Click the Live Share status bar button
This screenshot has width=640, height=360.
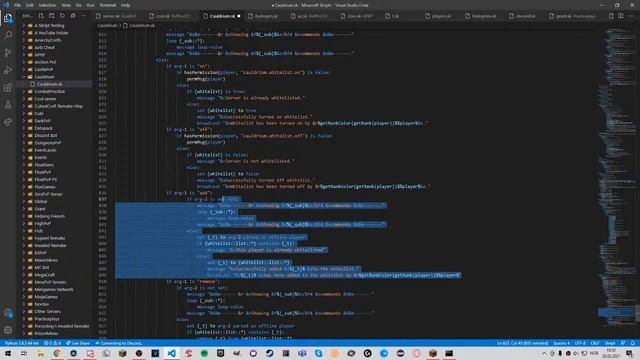pos(78,343)
